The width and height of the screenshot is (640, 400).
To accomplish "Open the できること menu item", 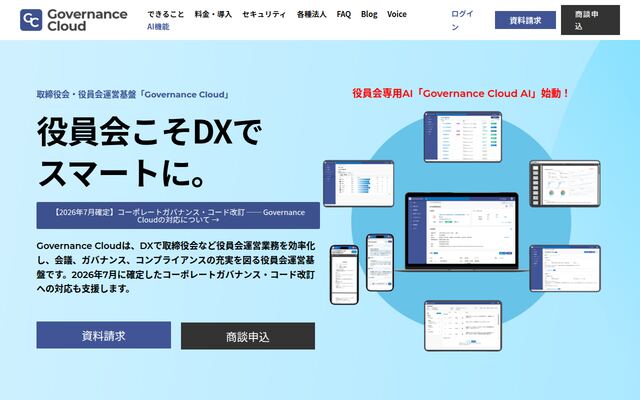I will [x=166, y=14].
